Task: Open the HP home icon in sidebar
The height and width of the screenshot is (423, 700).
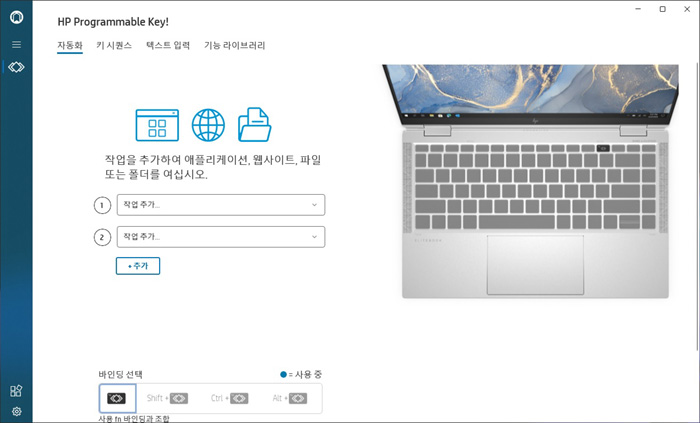Action: tap(17, 17)
